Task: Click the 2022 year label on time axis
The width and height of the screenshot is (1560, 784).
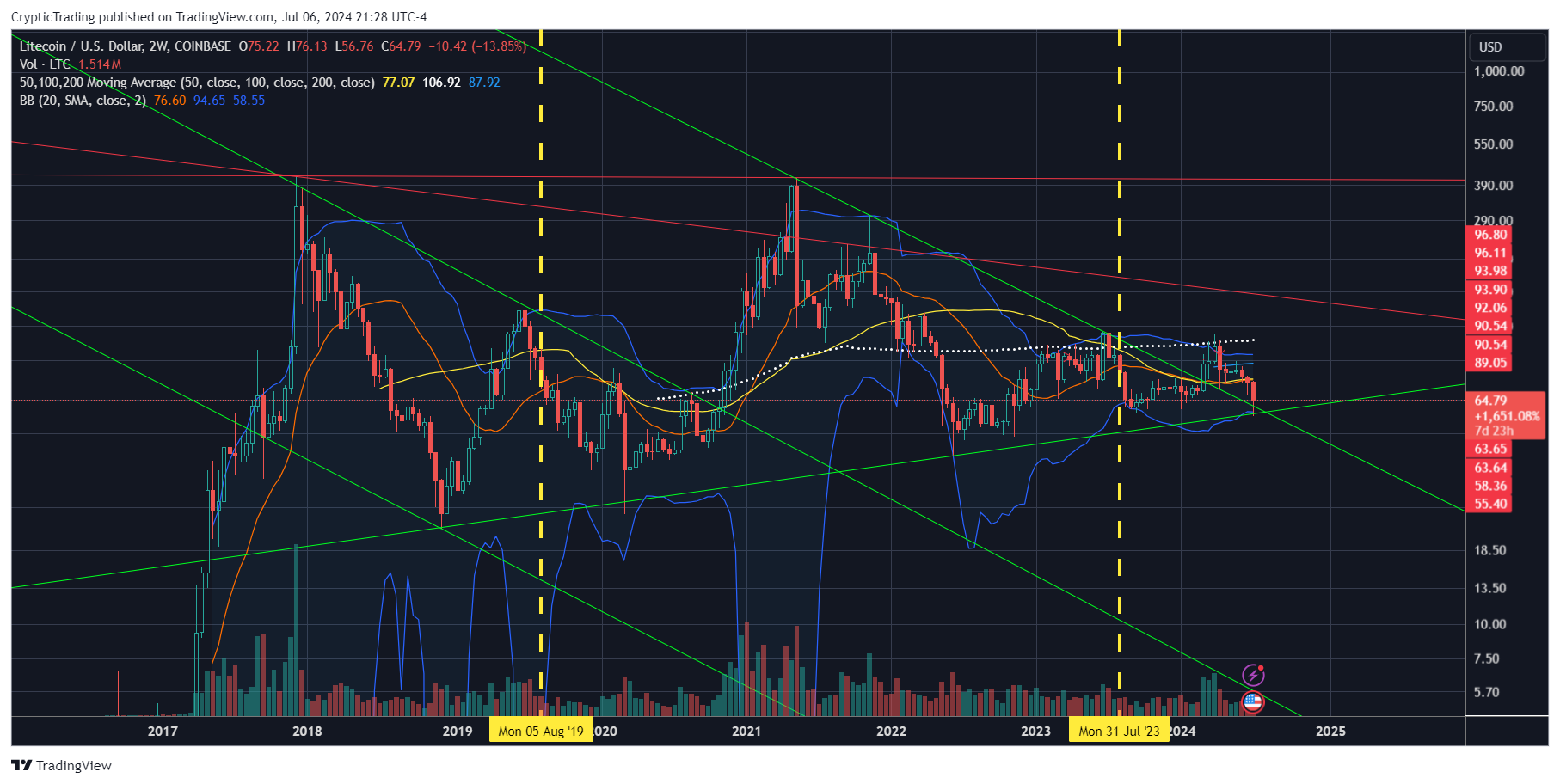Action: coord(891,732)
